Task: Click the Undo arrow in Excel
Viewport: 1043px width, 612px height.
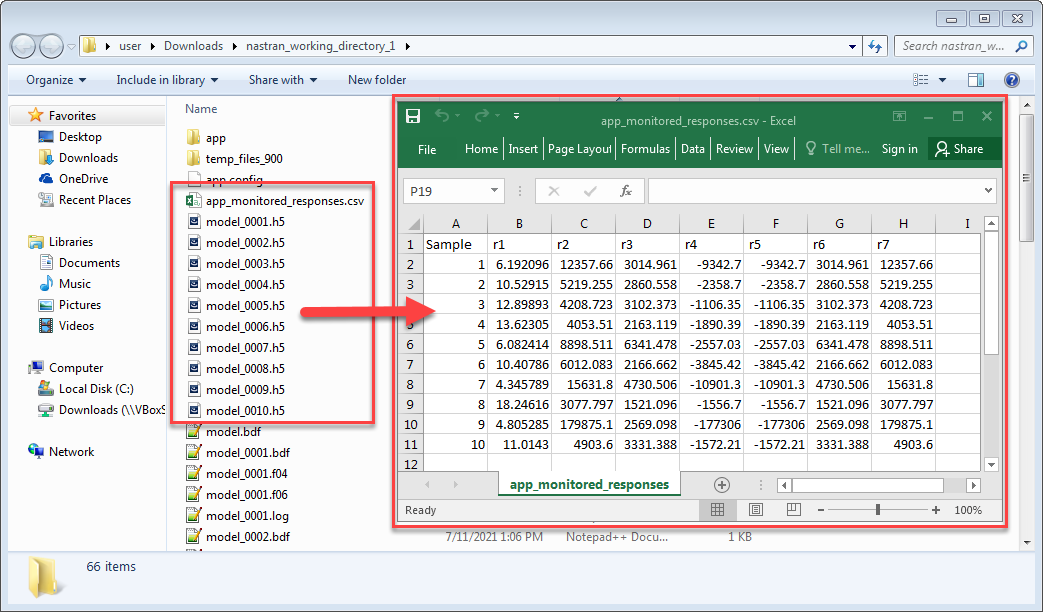Action: (442, 116)
